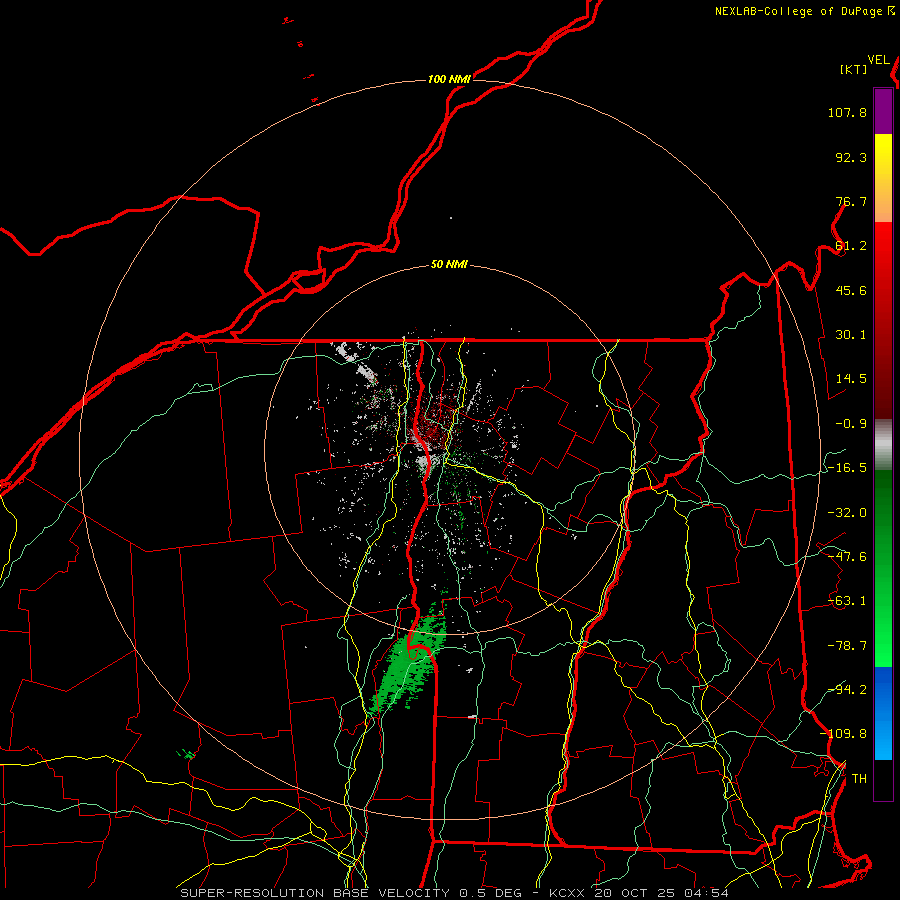The width and height of the screenshot is (900, 900).
Task: Select the -0.9 legend value
Action: click(x=851, y=424)
